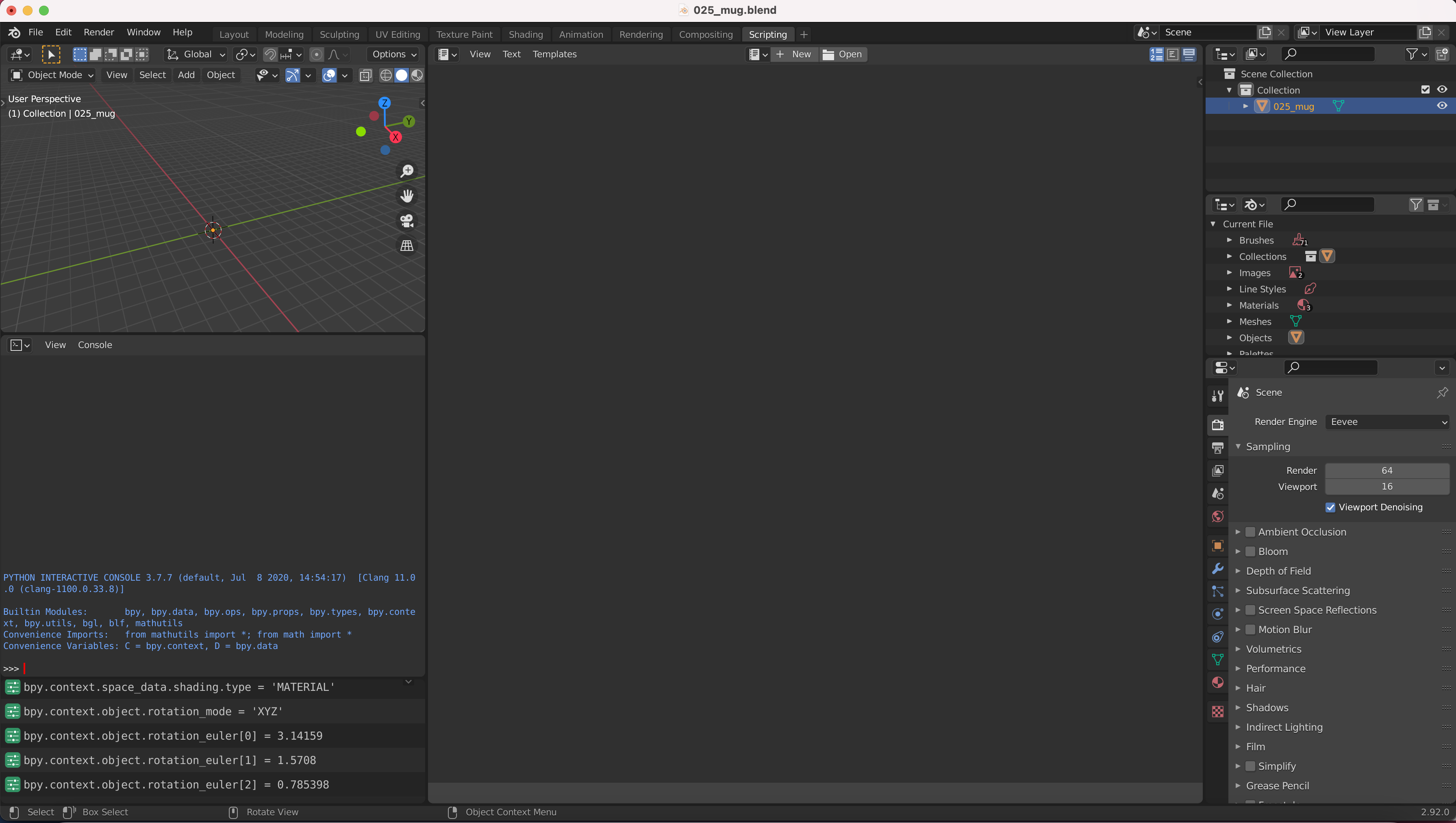Enable the Motion Blur checkbox

coord(1250,630)
